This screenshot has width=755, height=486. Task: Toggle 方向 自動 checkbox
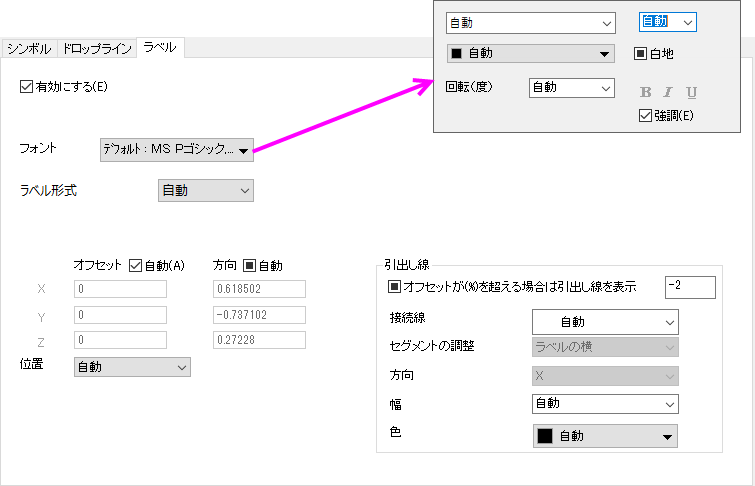click(249, 265)
